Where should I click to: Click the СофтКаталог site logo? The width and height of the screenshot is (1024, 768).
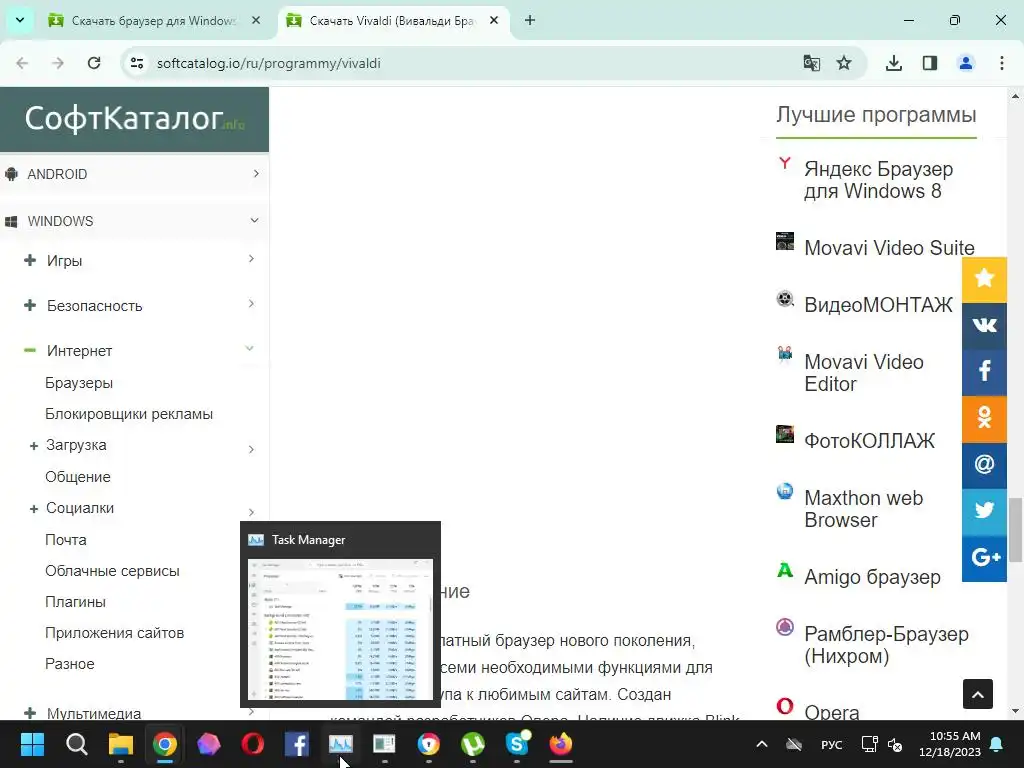tap(135, 119)
